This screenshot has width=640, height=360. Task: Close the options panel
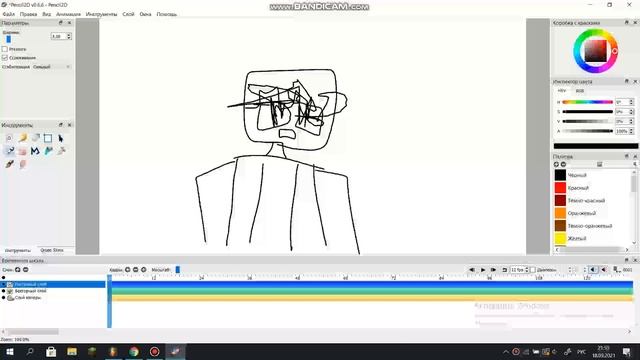tap(69, 23)
